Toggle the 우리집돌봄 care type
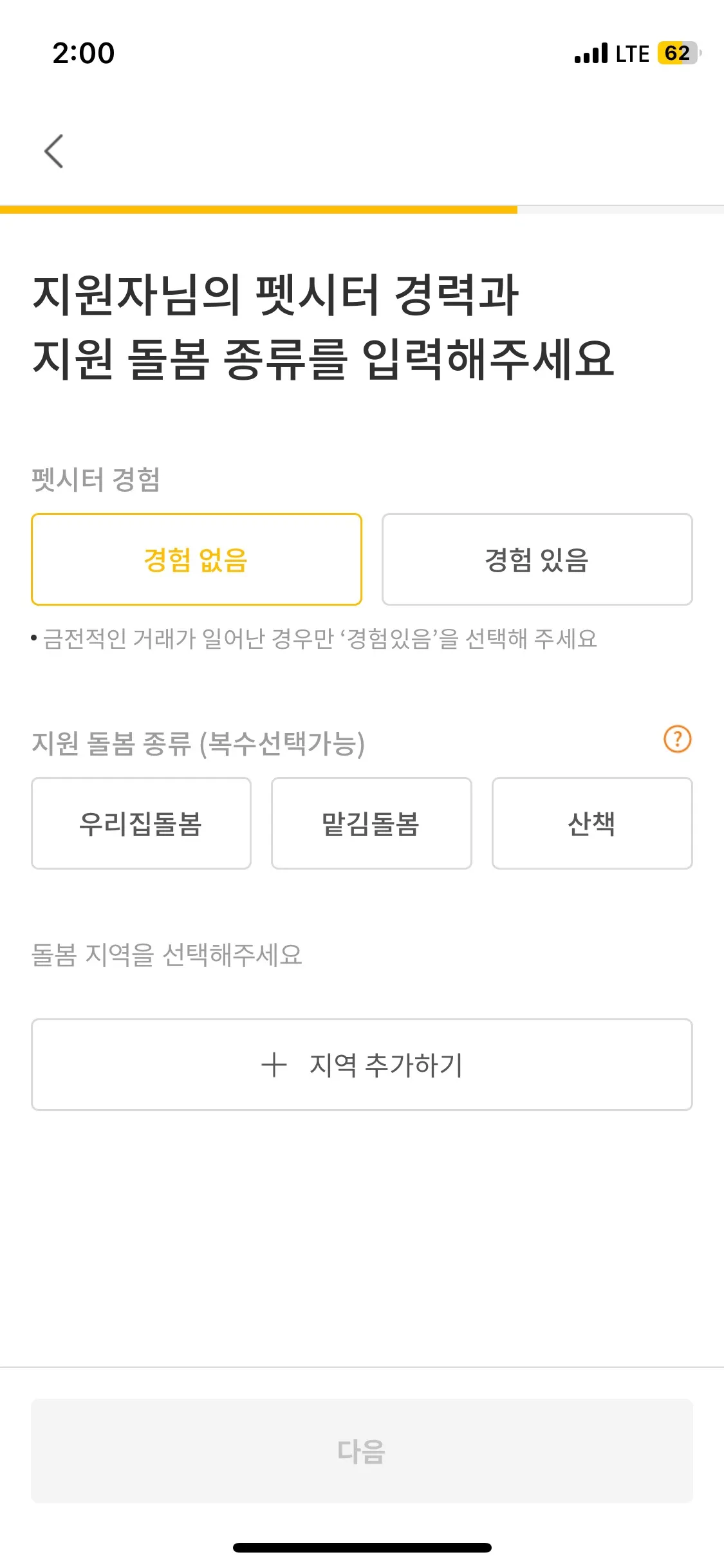 point(141,823)
